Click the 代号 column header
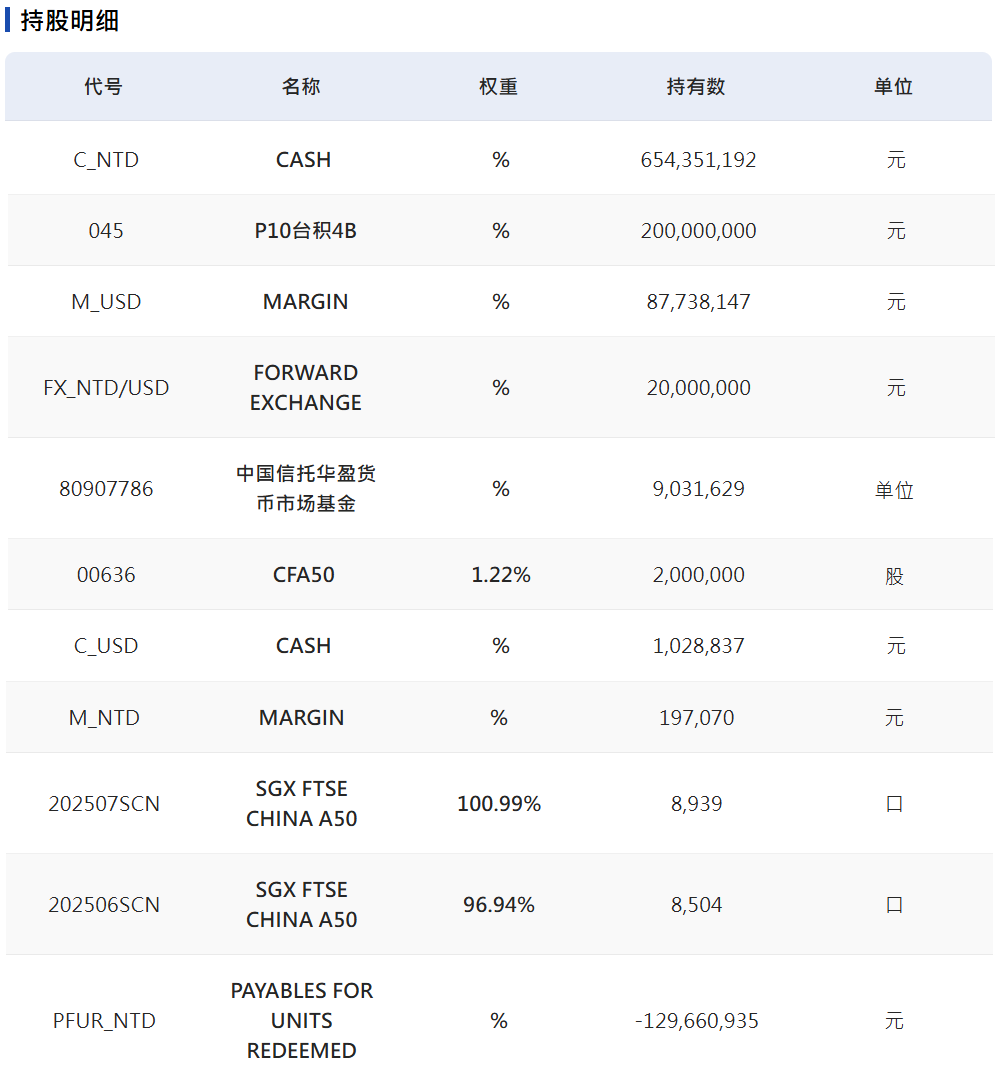This screenshot has width=1003, height=1080. 103,87
